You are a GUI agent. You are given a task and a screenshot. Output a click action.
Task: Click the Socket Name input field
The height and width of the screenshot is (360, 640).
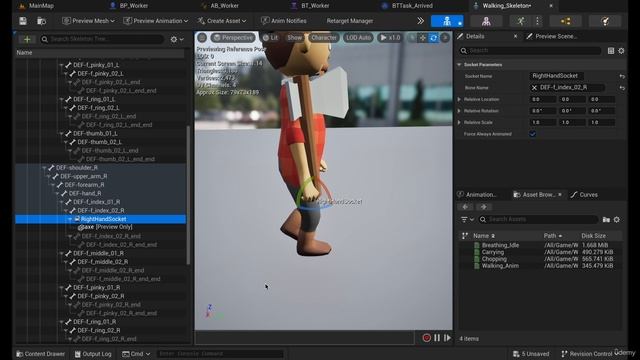coord(557,76)
